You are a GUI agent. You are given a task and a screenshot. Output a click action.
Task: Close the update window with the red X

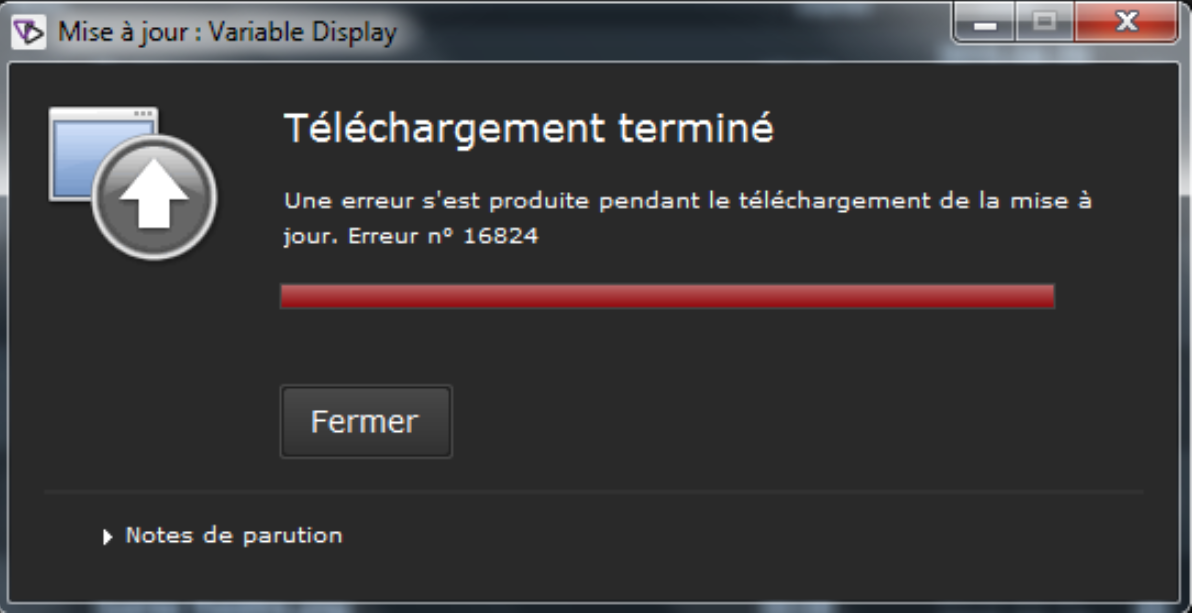[1126, 23]
